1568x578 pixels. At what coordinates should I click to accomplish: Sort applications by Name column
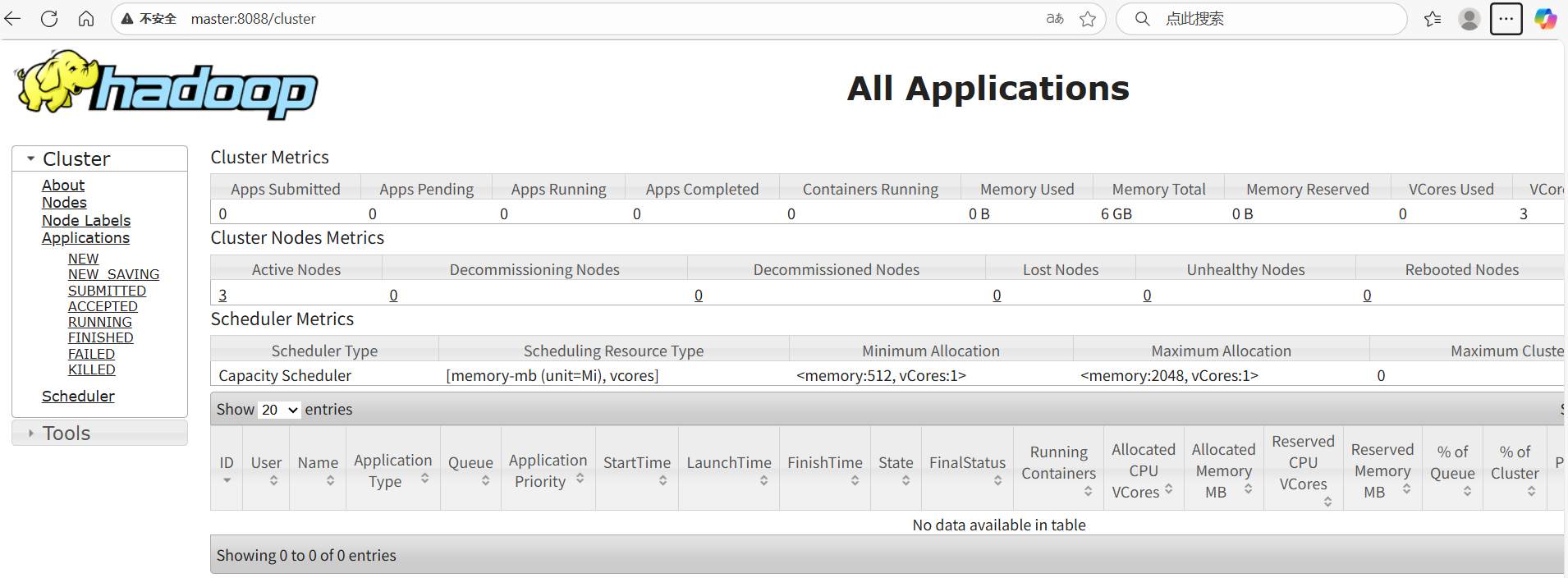click(x=318, y=468)
